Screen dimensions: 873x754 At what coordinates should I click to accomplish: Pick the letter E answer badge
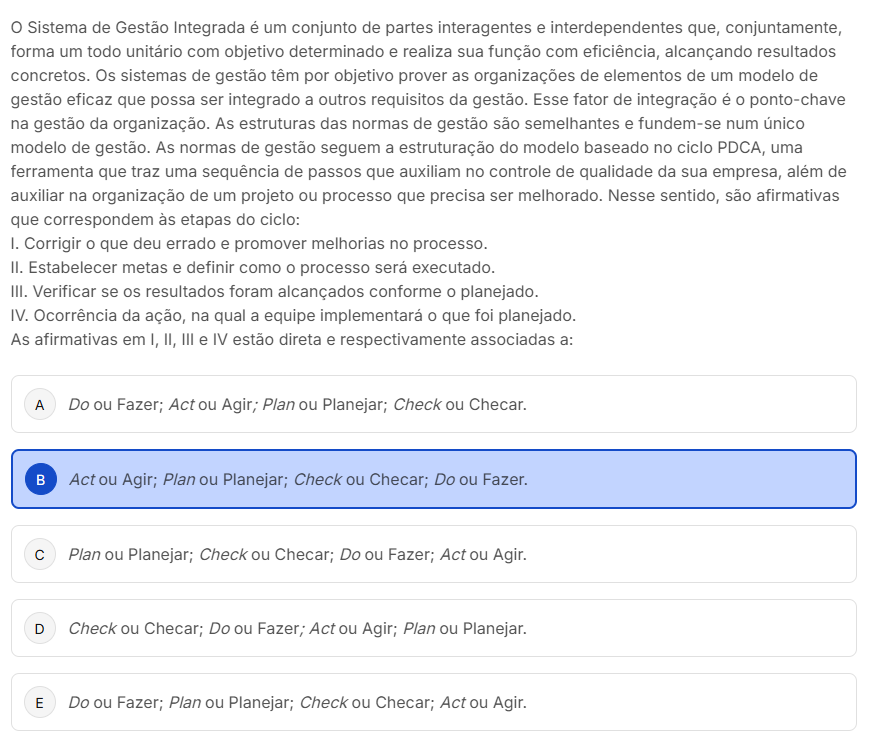[x=39, y=703]
